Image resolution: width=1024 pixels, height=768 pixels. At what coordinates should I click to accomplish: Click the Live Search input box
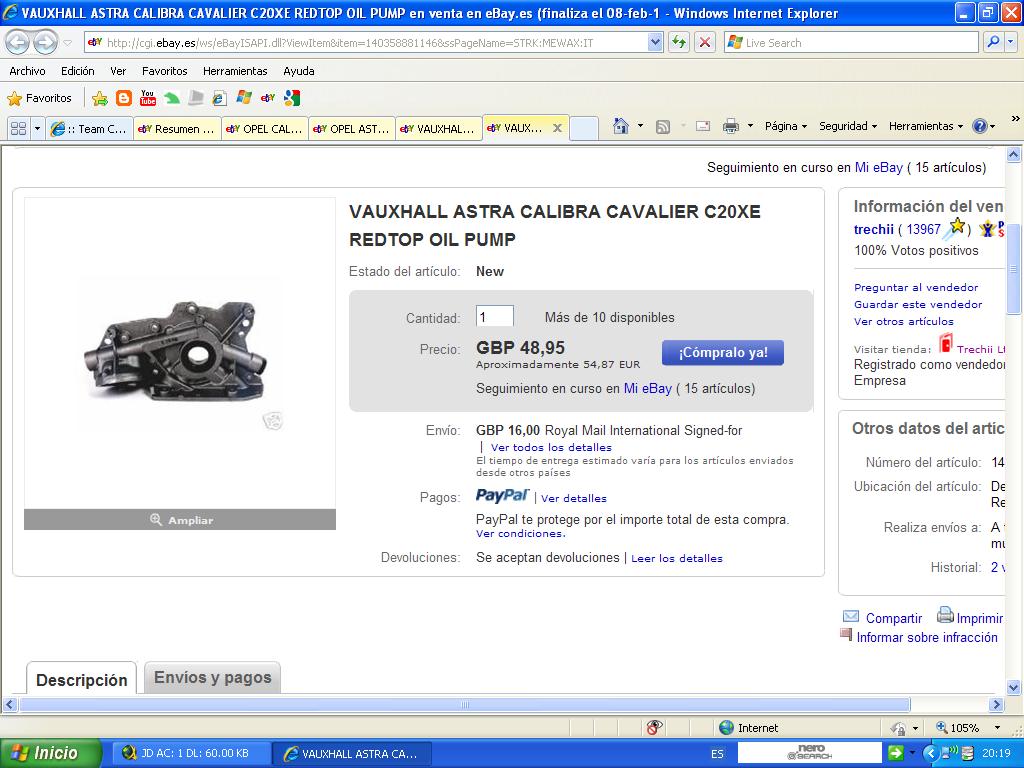pyautogui.click(x=851, y=42)
